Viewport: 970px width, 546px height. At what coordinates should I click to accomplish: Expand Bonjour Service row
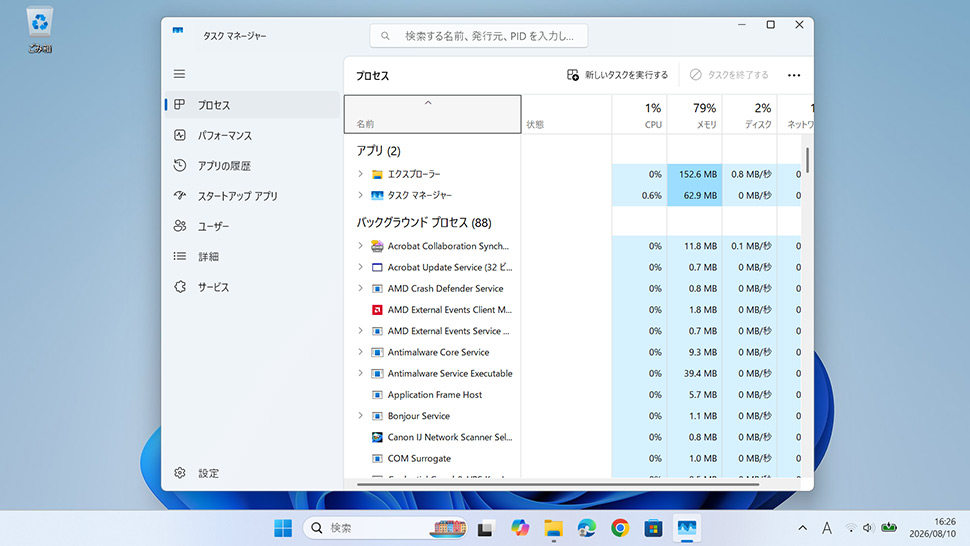pyautogui.click(x=360, y=416)
